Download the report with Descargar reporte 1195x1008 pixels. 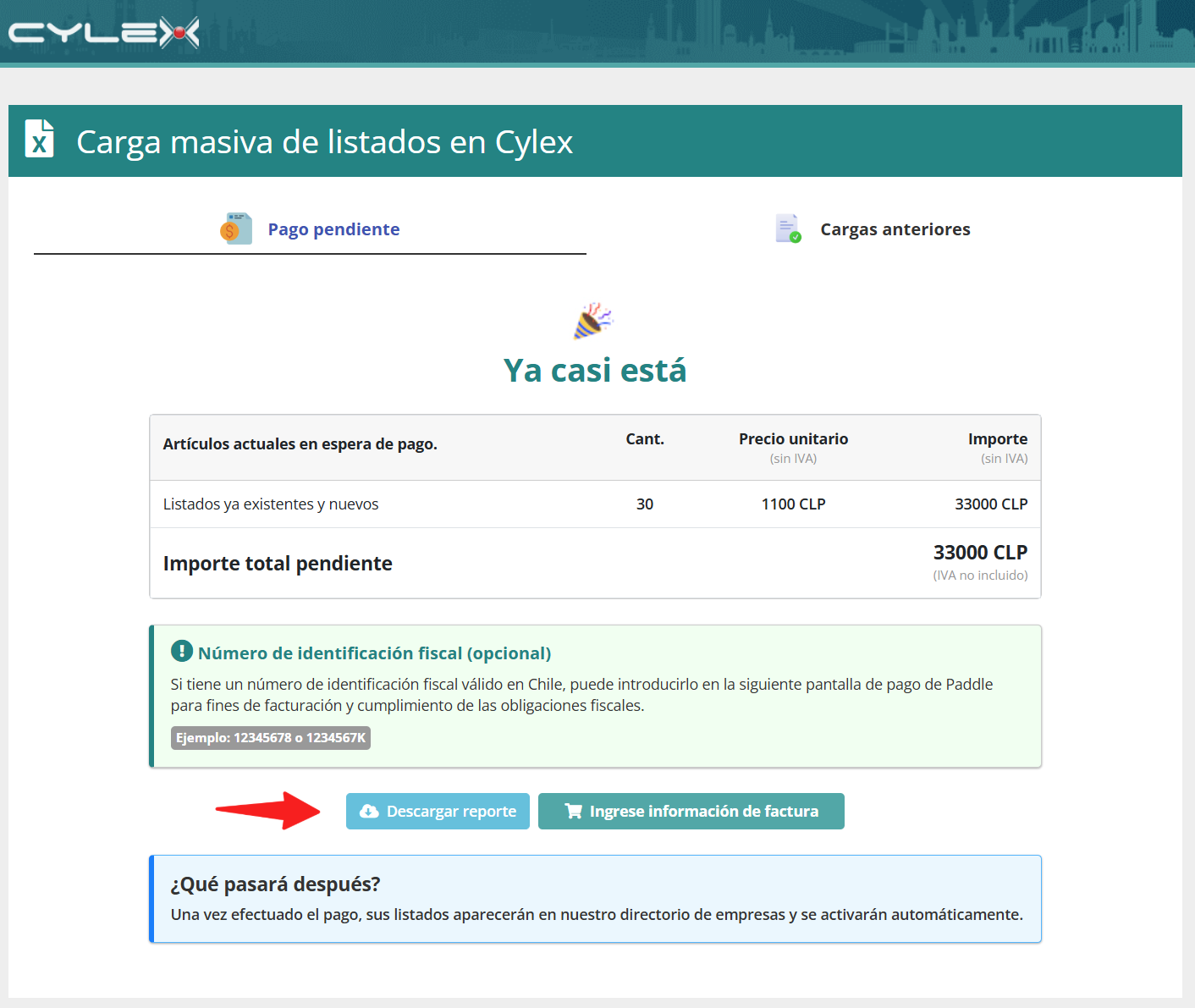(438, 812)
